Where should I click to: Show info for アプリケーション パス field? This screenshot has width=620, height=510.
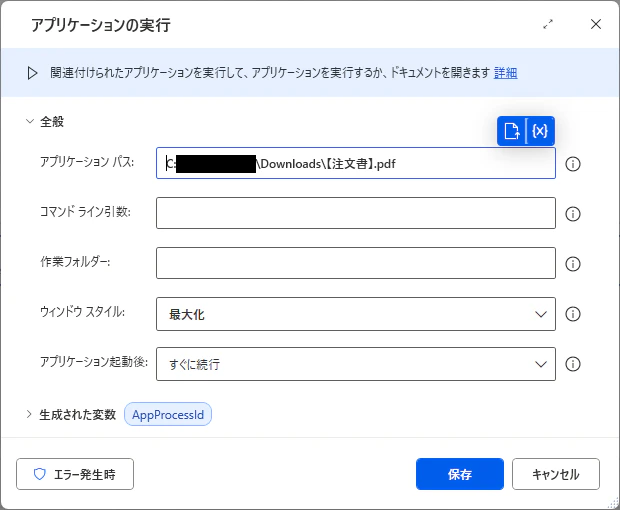pyautogui.click(x=573, y=164)
